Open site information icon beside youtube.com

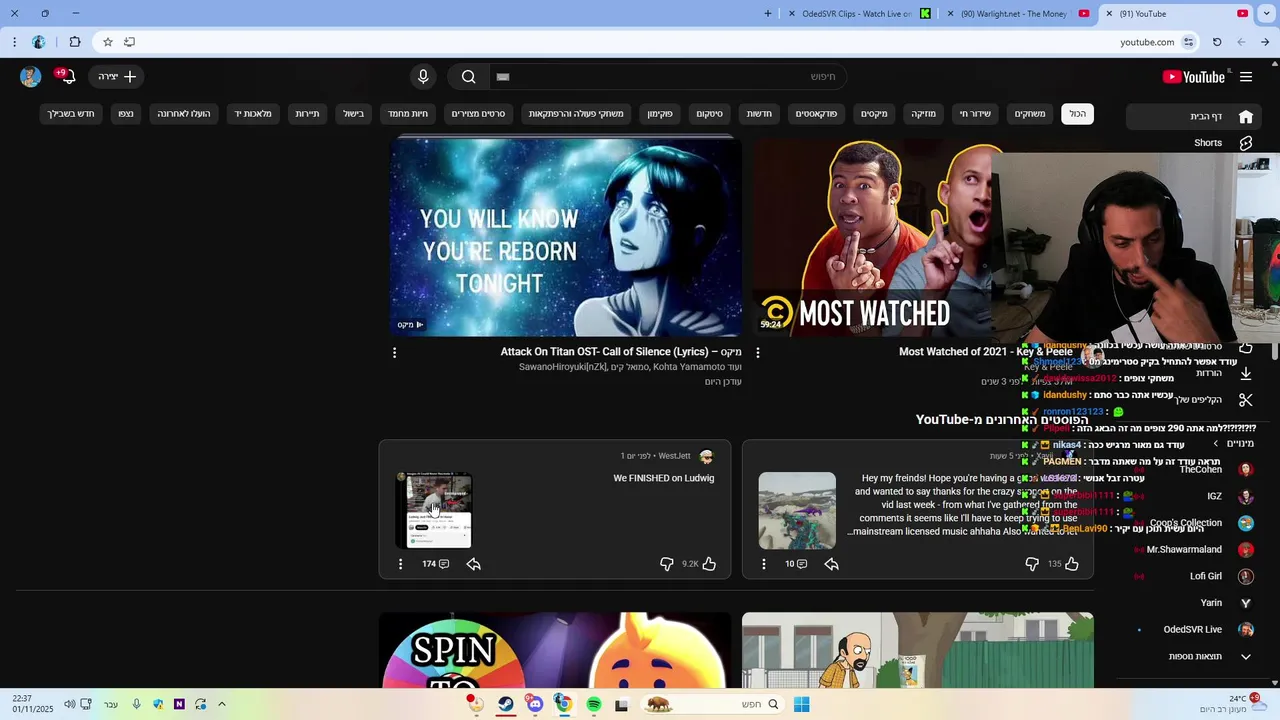[1188, 42]
